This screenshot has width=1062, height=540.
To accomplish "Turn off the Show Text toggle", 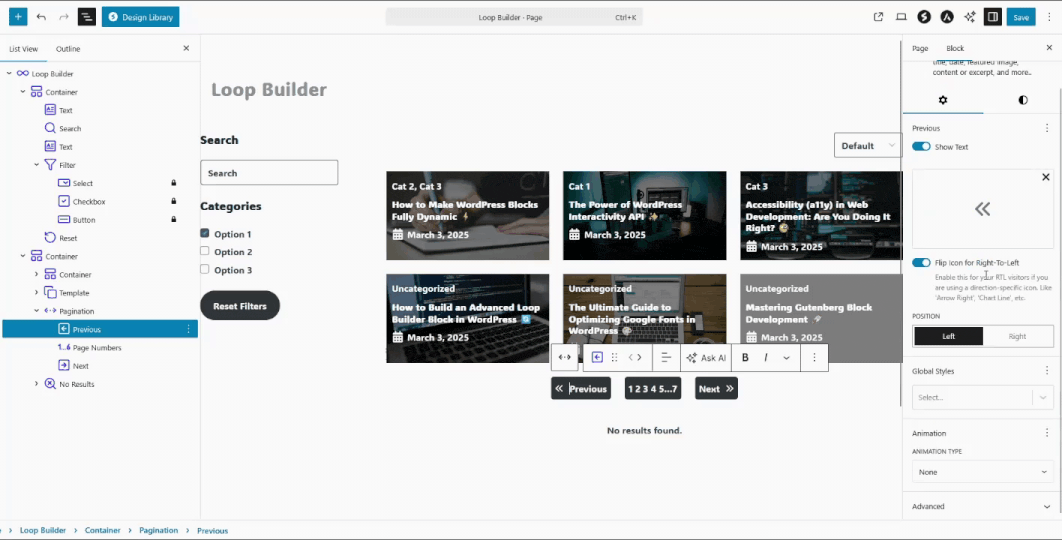I will (921, 147).
